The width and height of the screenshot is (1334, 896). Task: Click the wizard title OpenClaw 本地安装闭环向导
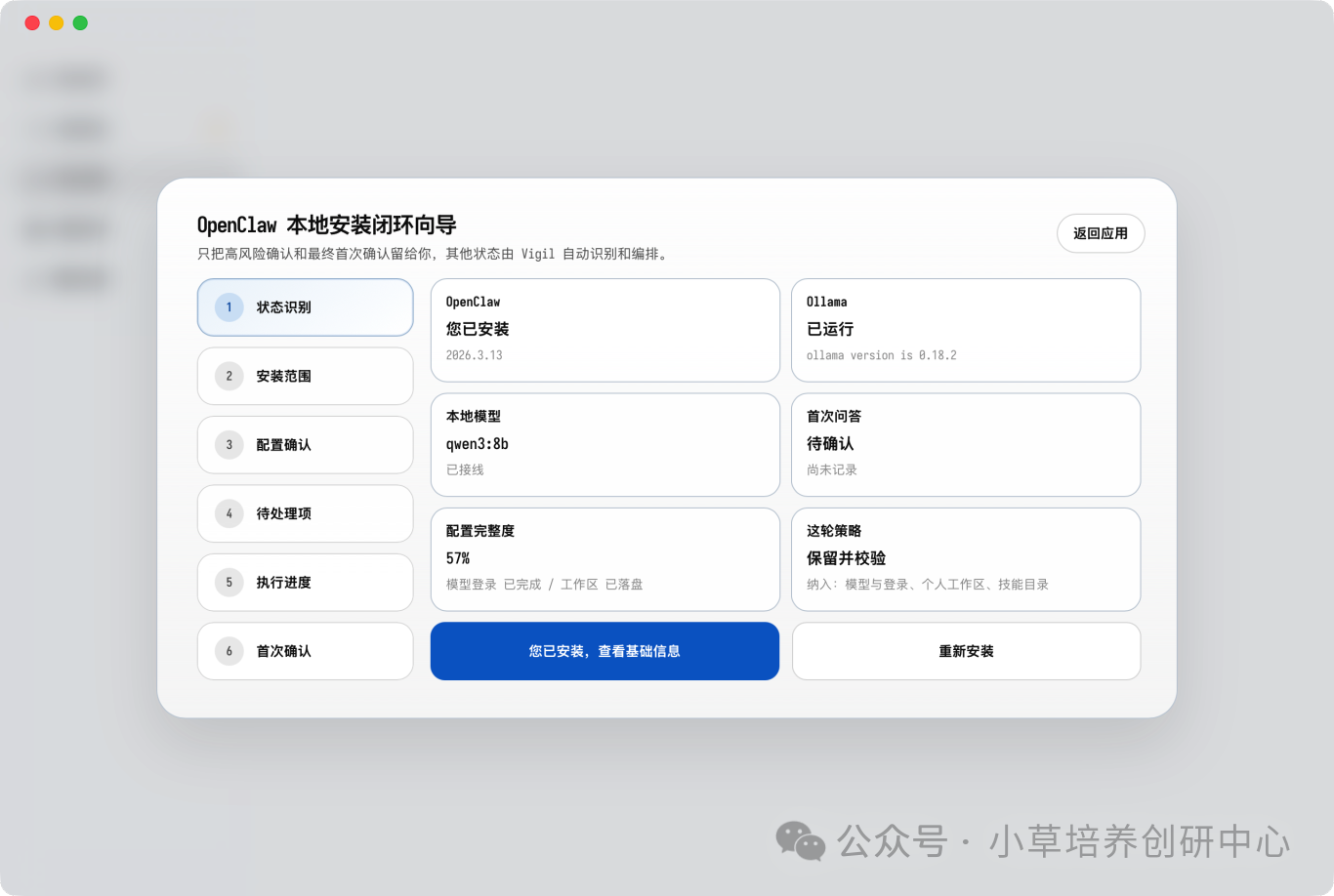click(x=327, y=225)
